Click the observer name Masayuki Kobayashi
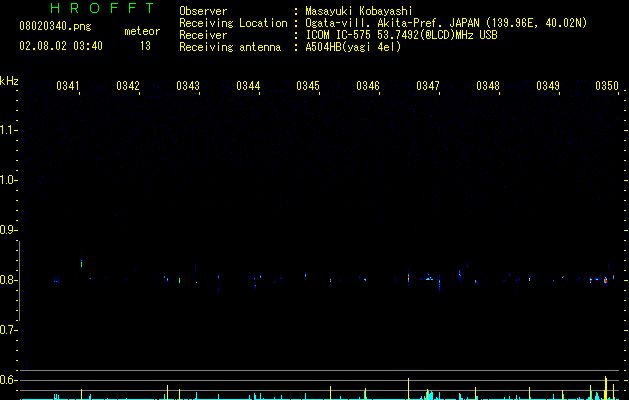The width and height of the screenshot is (629, 400). (359, 11)
